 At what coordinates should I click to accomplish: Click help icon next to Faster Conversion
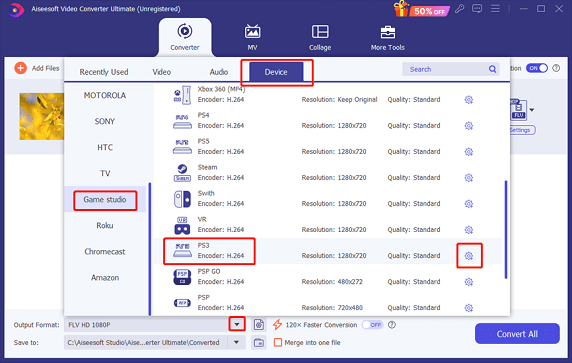click(392, 325)
